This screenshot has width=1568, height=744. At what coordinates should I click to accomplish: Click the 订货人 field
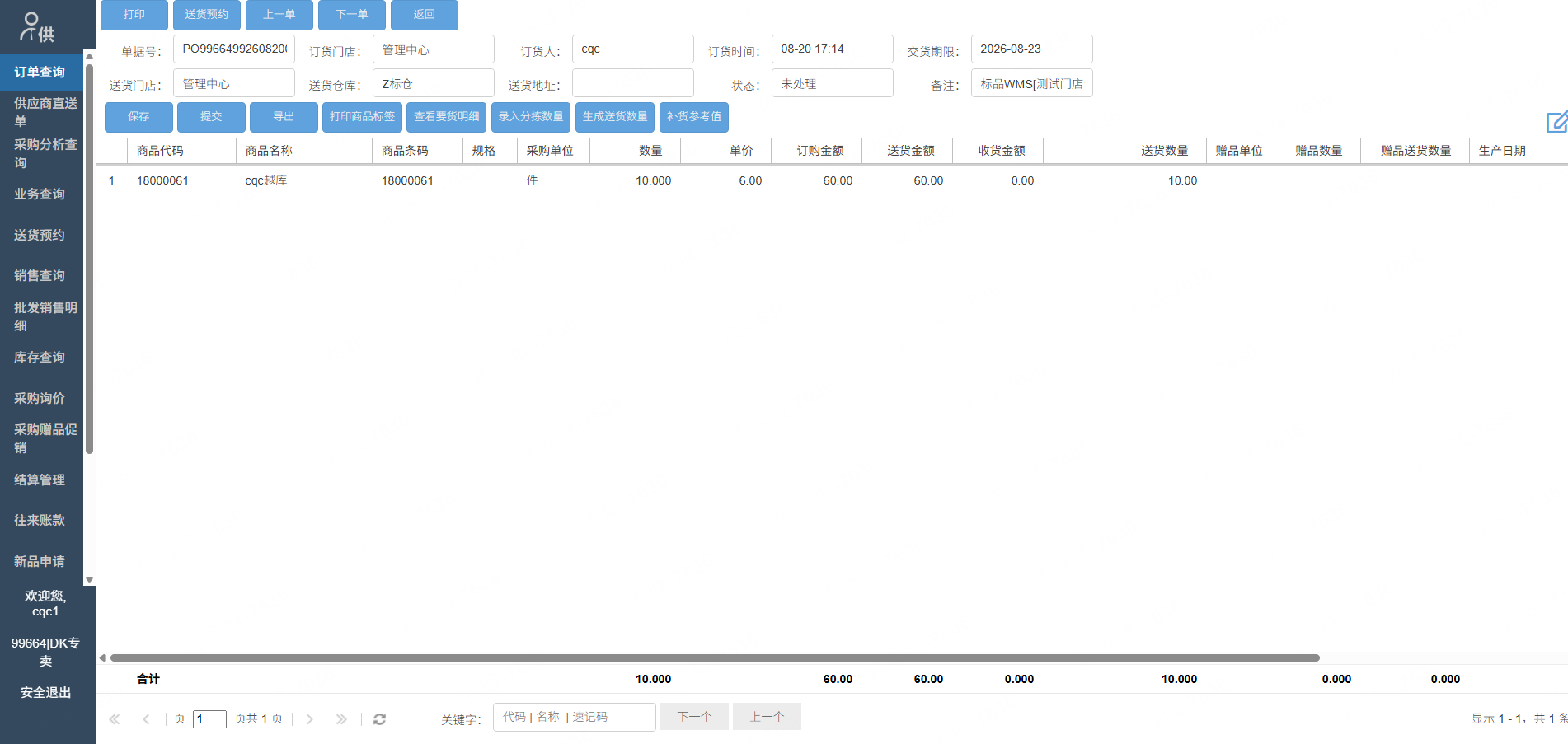pyautogui.click(x=633, y=49)
